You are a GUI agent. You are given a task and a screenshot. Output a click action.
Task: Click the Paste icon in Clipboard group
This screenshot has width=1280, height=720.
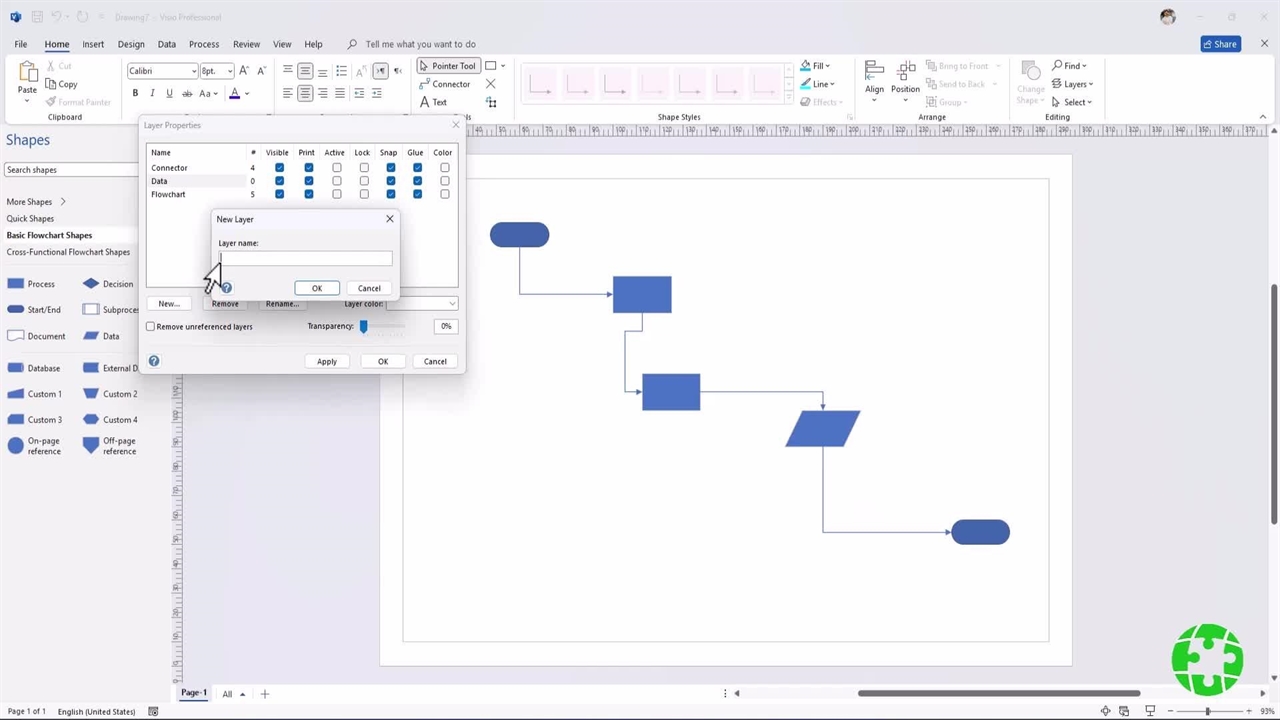(27, 76)
